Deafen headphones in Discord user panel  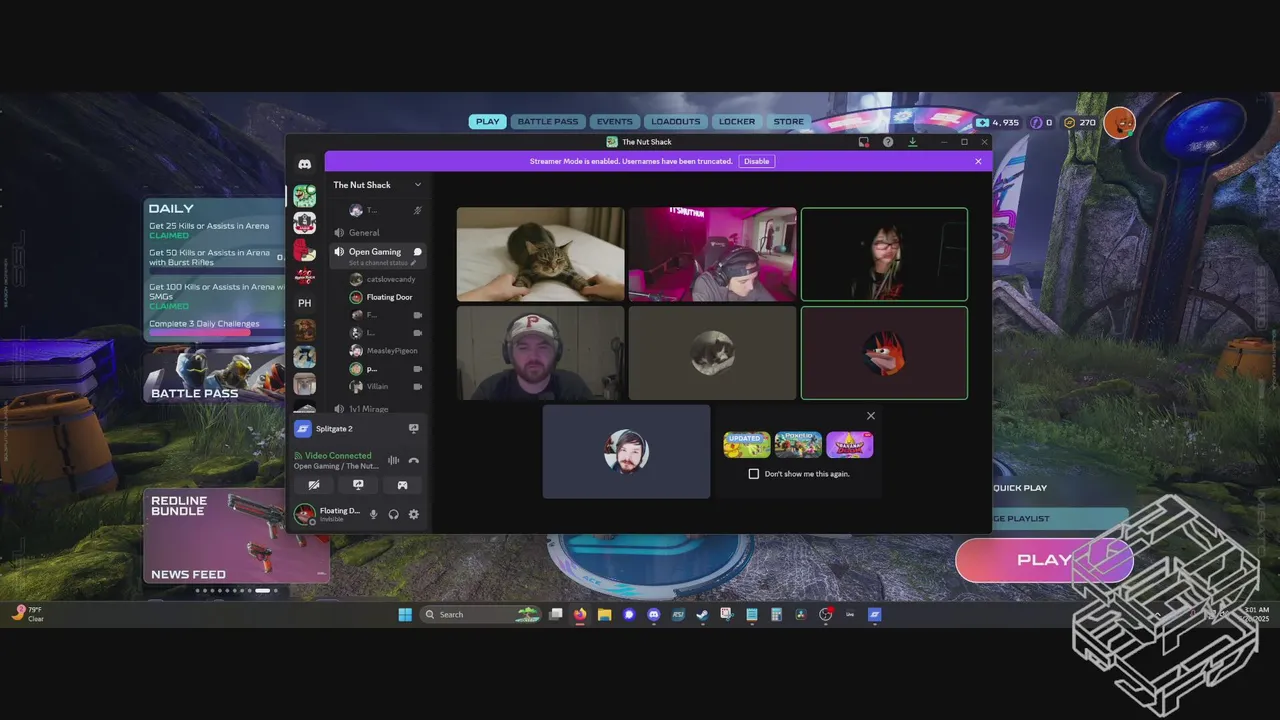point(393,515)
